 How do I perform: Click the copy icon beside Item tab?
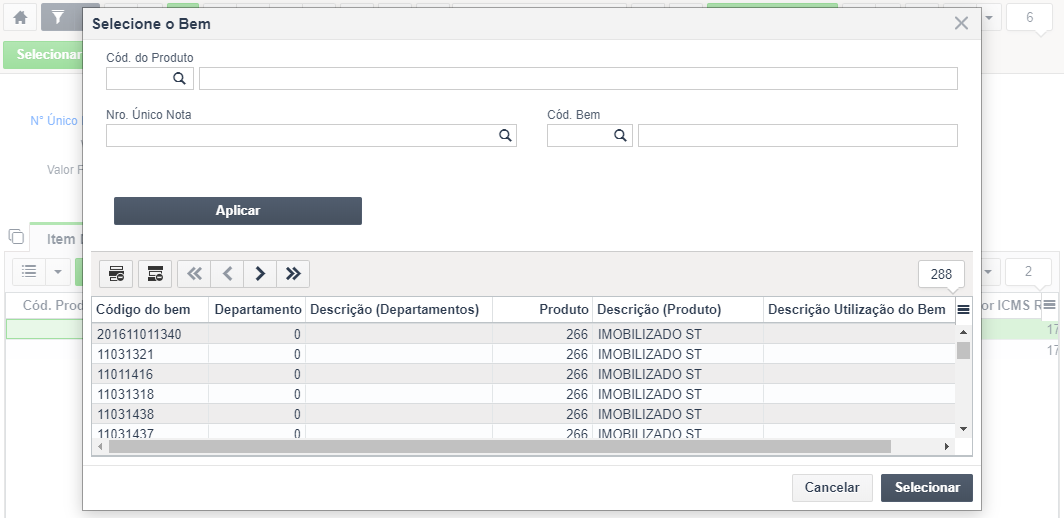16,236
